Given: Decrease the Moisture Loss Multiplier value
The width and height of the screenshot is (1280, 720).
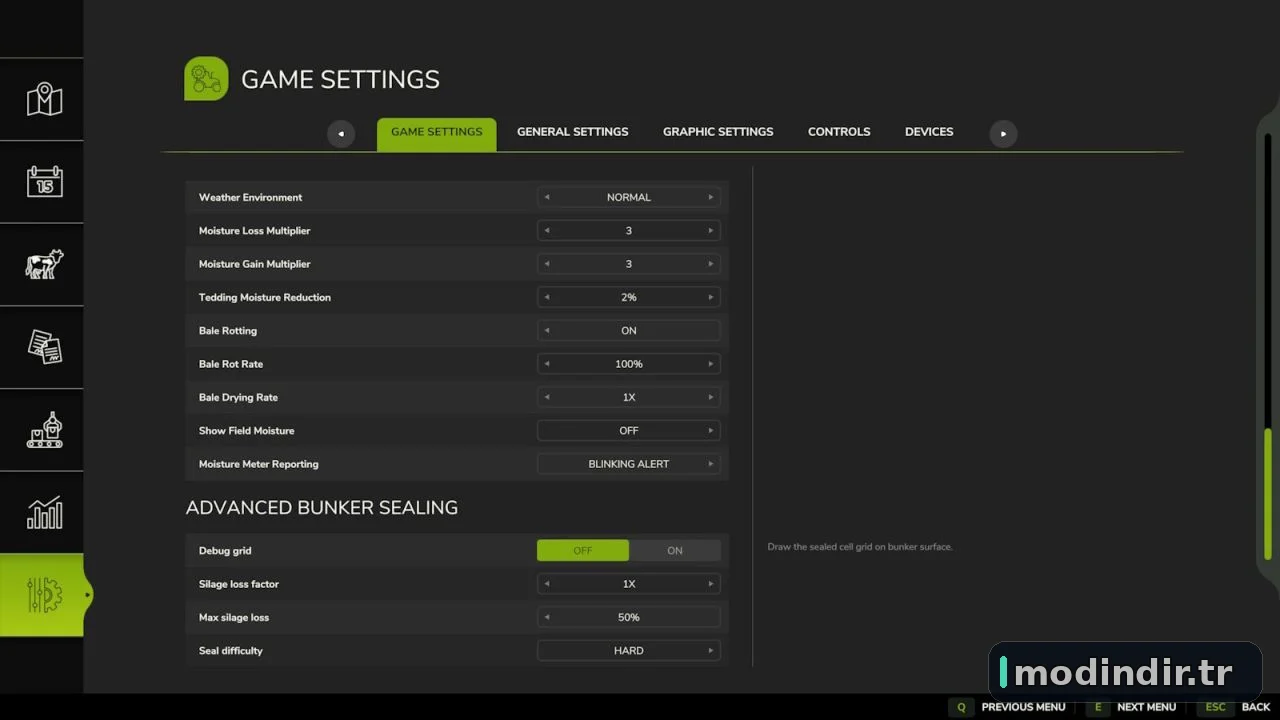Looking at the screenshot, I should (x=546, y=230).
